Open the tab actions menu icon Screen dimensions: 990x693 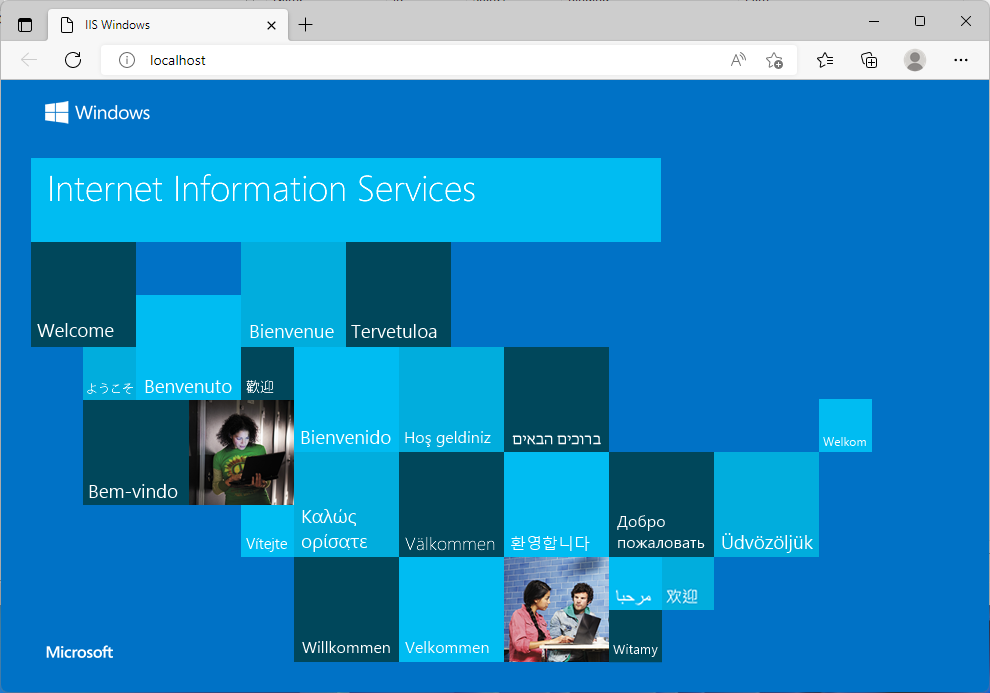(x=25, y=25)
